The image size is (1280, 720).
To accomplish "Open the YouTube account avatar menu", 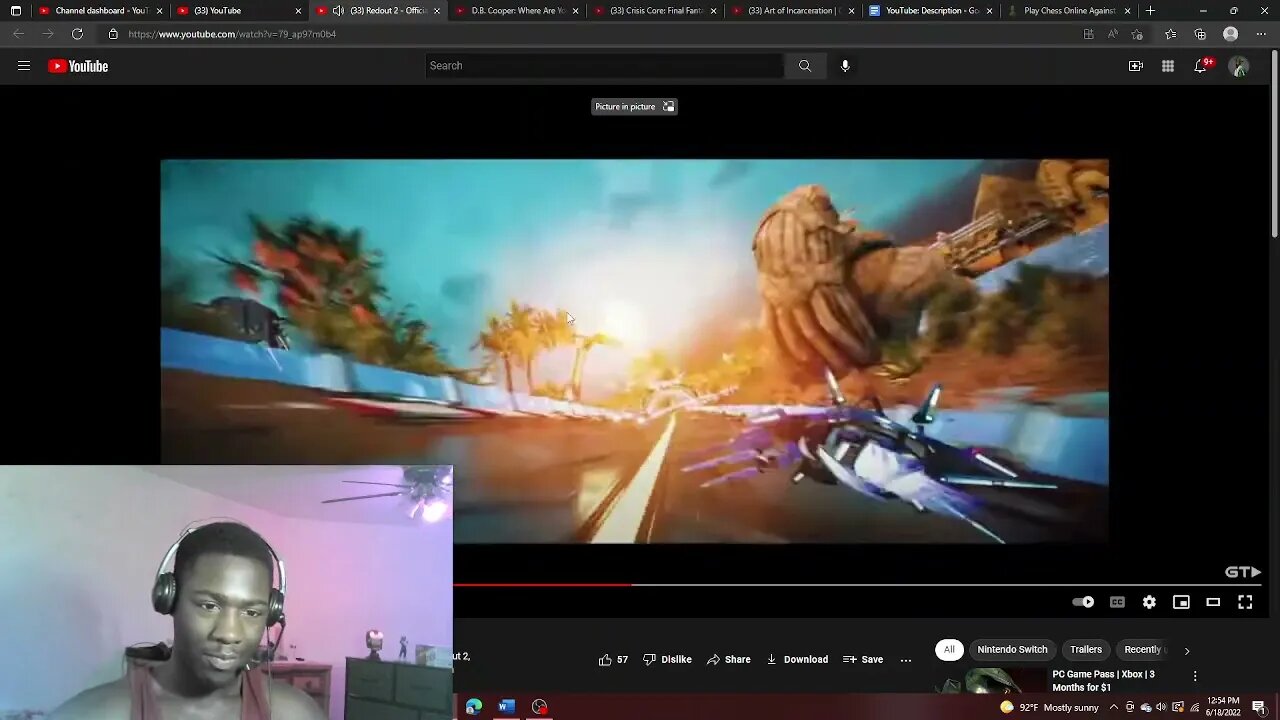I will click(x=1239, y=66).
